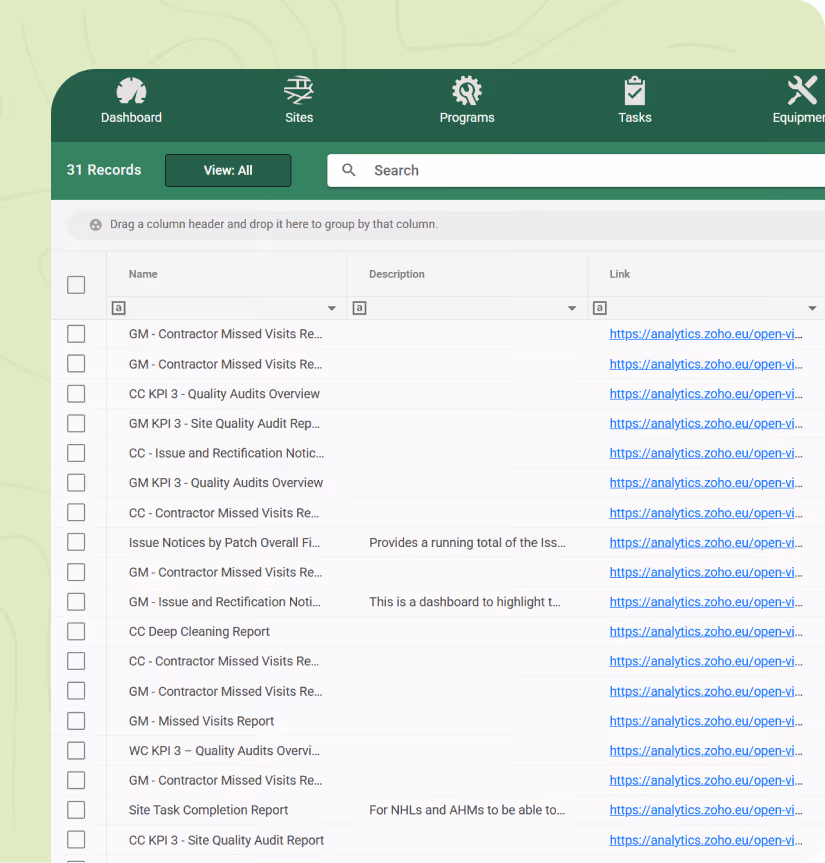This screenshot has width=825, height=863.
Task: Open link for CC Deep Cleaning Report
Action: [x=706, y=632]
